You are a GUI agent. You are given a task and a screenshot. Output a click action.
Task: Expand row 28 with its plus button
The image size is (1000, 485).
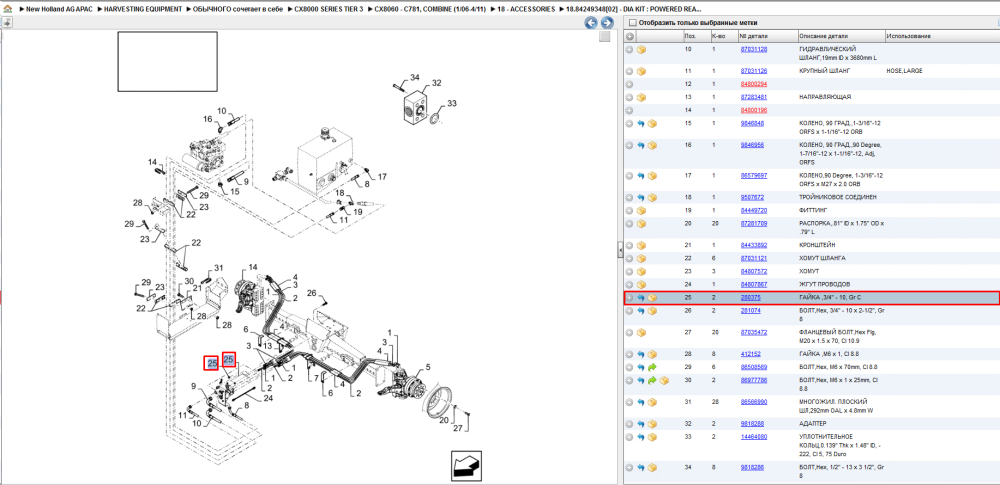point(629,354)
